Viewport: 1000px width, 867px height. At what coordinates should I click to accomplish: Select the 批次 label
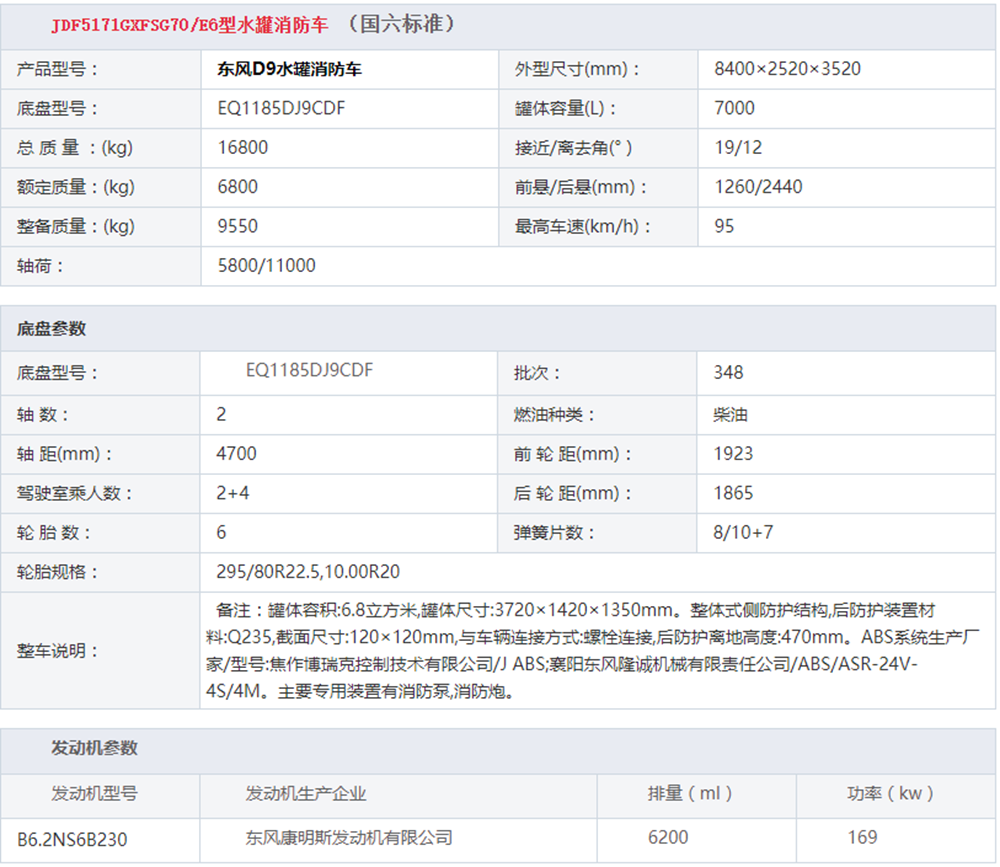click(537, 373)
